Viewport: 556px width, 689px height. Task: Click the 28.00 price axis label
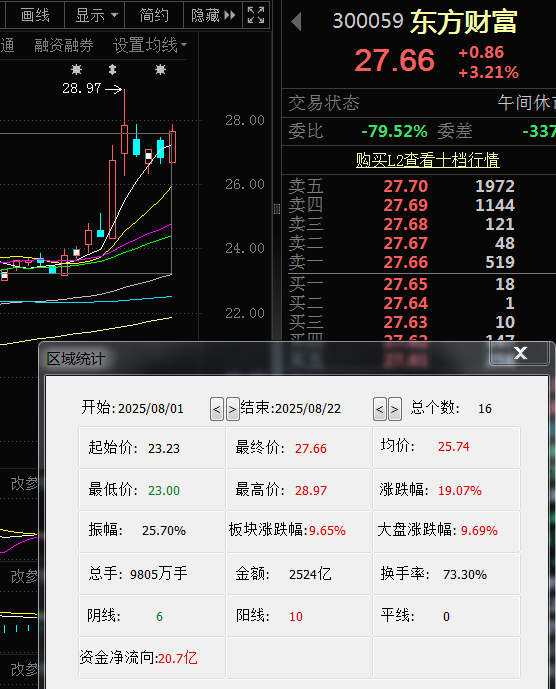click(x=245, y=120)
